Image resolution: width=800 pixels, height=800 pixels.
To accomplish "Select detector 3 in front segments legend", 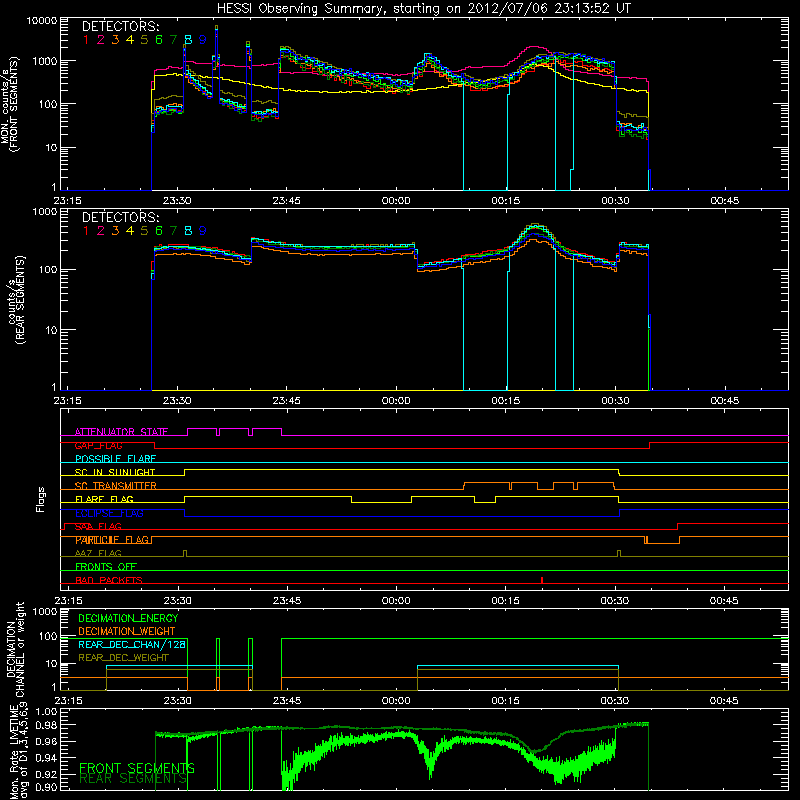I will click(115, 40).
